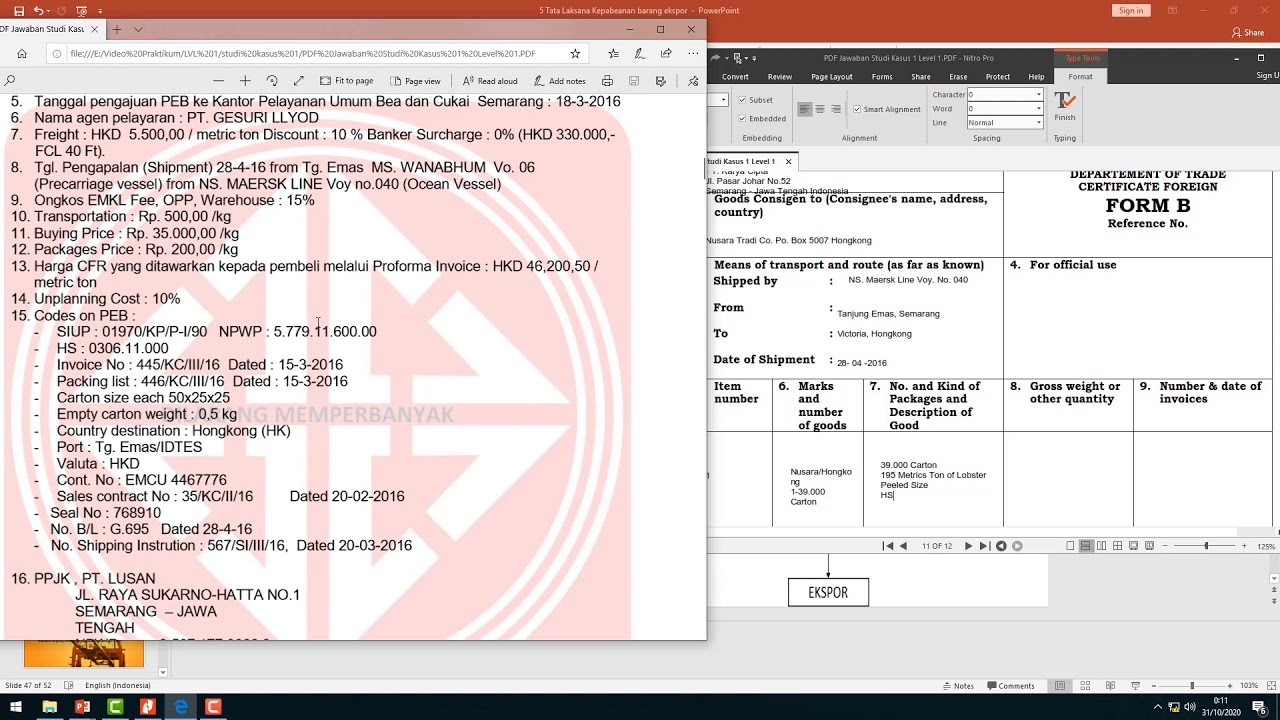The height and width of the screenshot is (720, 1280).
Task: Open Word spacing dropdown
Action: point(1039,109)
